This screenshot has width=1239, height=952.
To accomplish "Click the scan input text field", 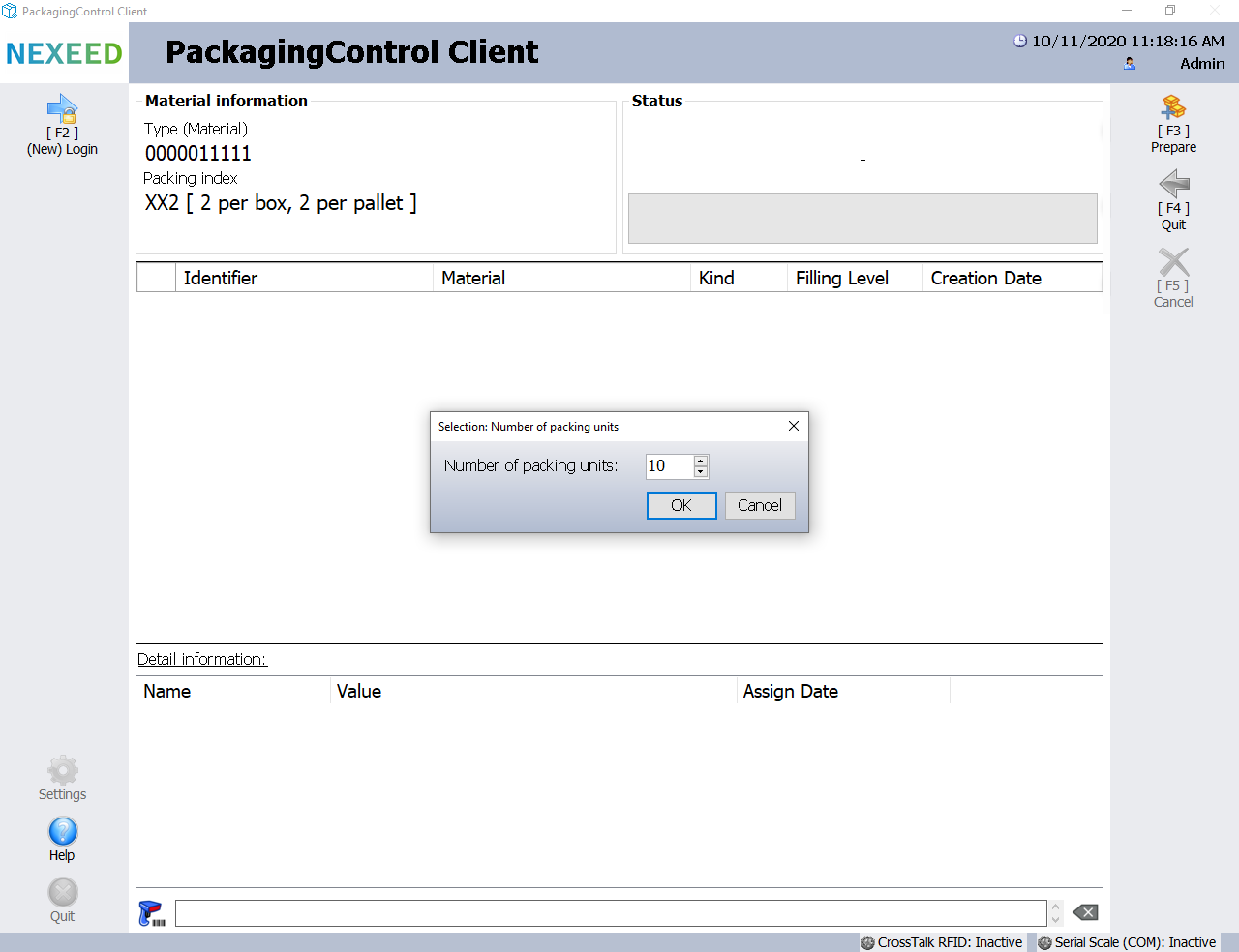I will pos(610,913).
